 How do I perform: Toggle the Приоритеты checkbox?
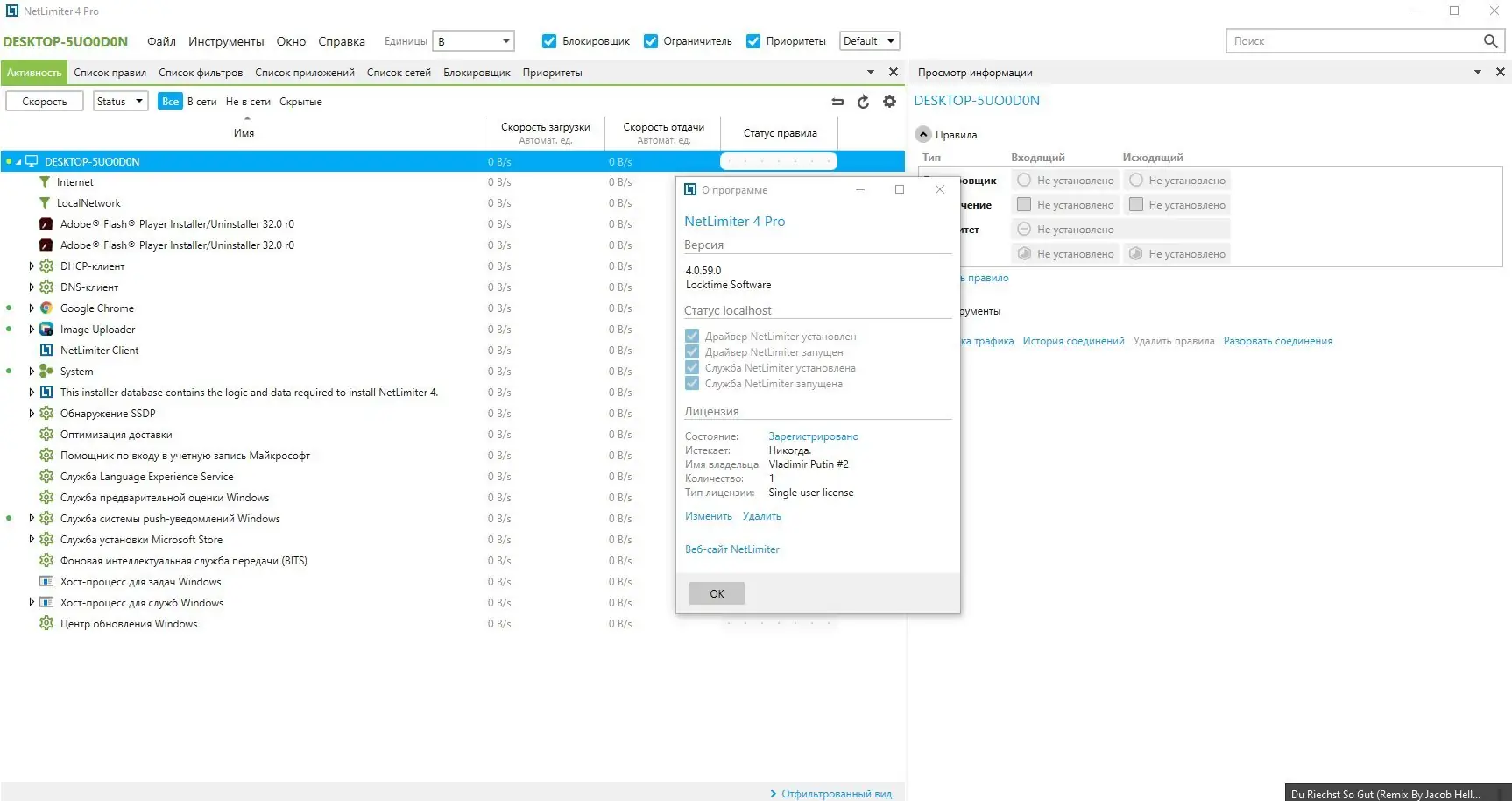pos(754,40)
